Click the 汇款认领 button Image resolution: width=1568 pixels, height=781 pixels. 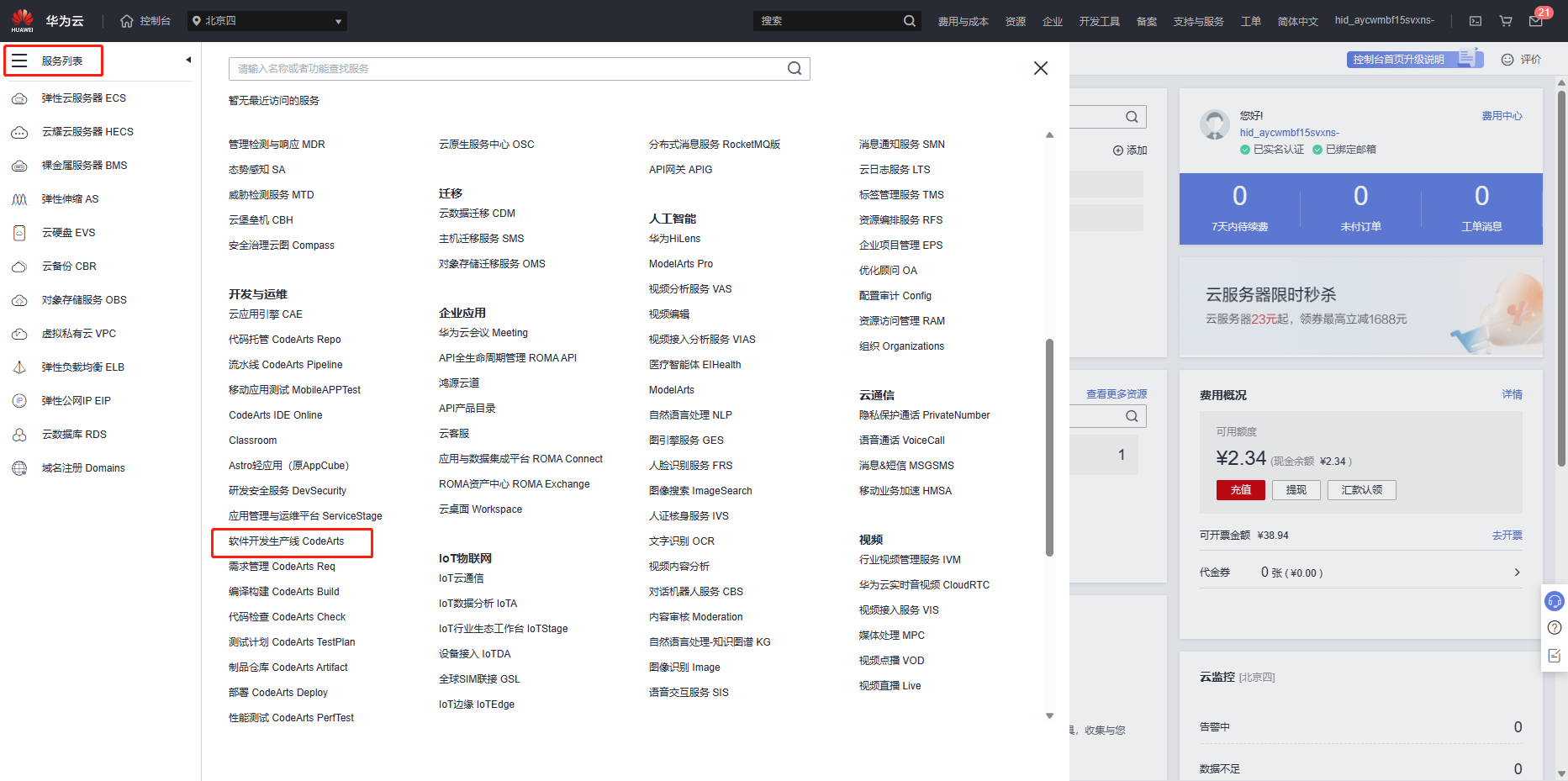1362,490
